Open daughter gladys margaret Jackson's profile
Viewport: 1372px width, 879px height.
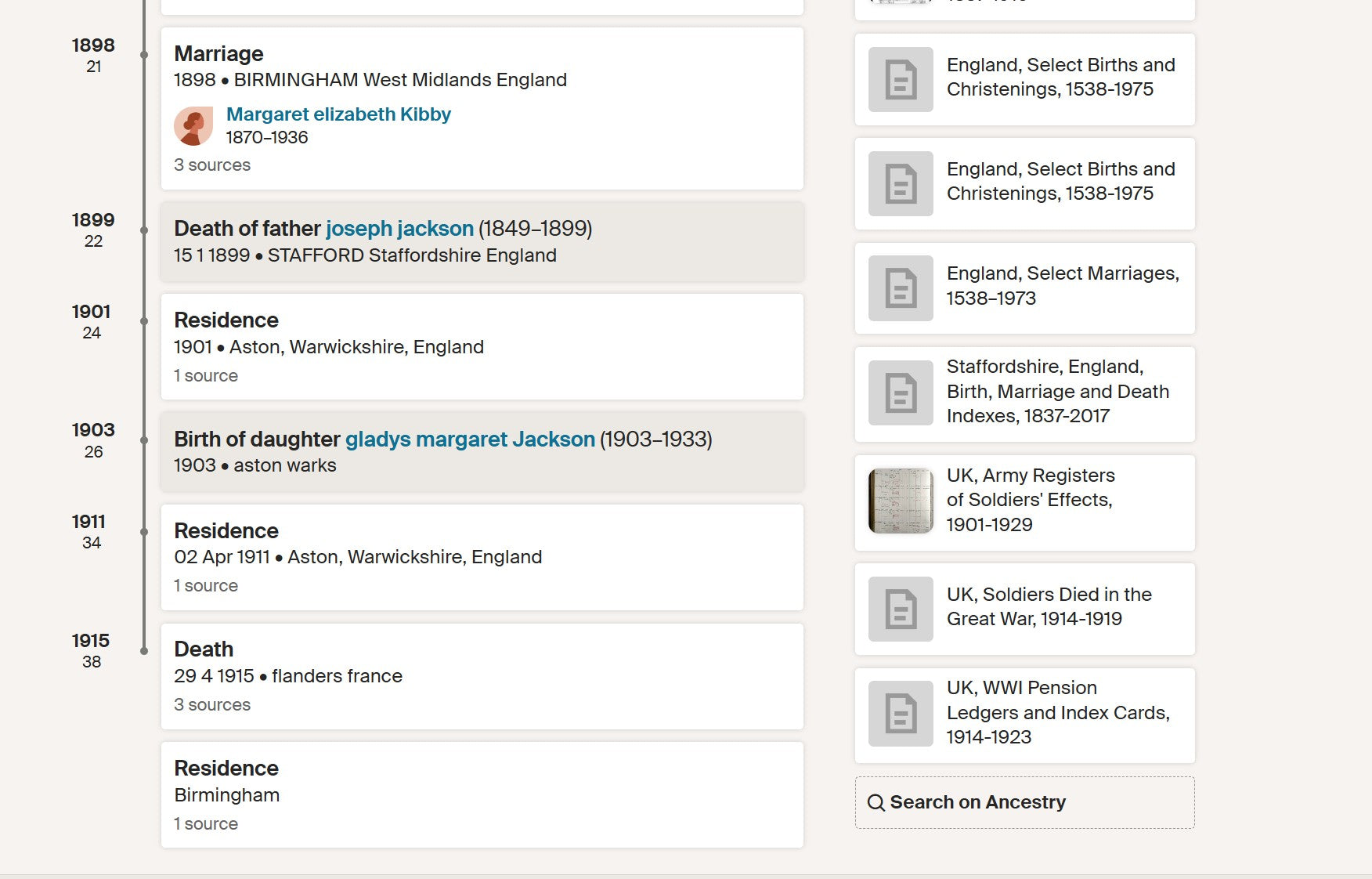click(470, 439)
